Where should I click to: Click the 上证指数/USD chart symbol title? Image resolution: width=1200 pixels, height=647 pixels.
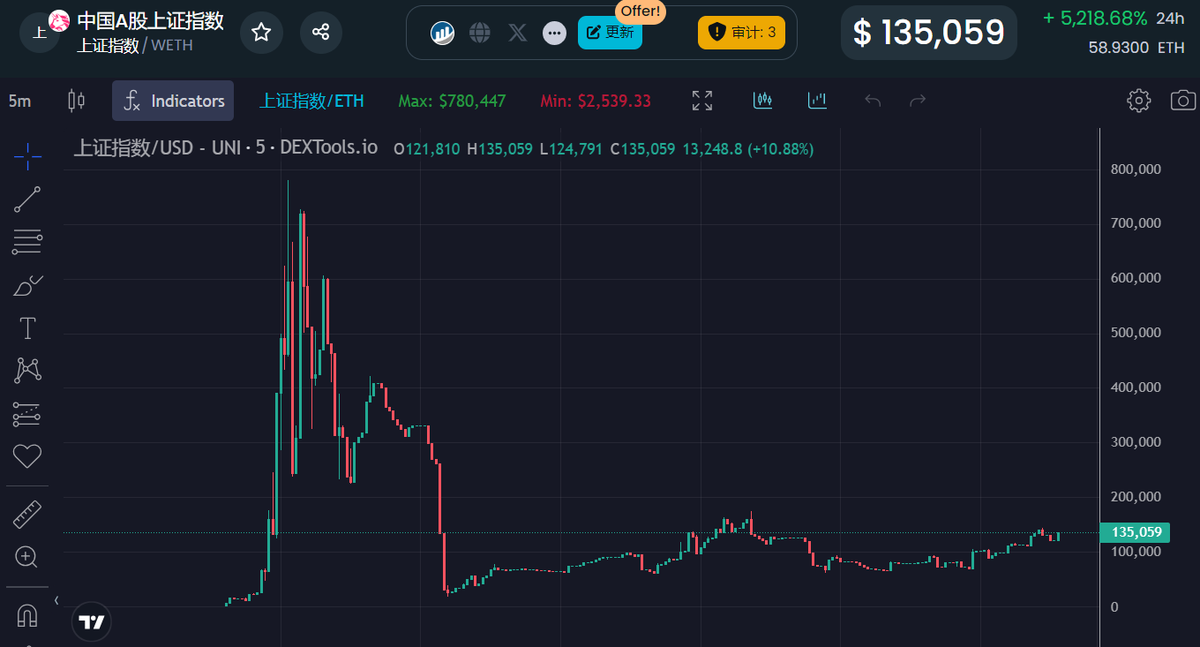pos(225,148)
